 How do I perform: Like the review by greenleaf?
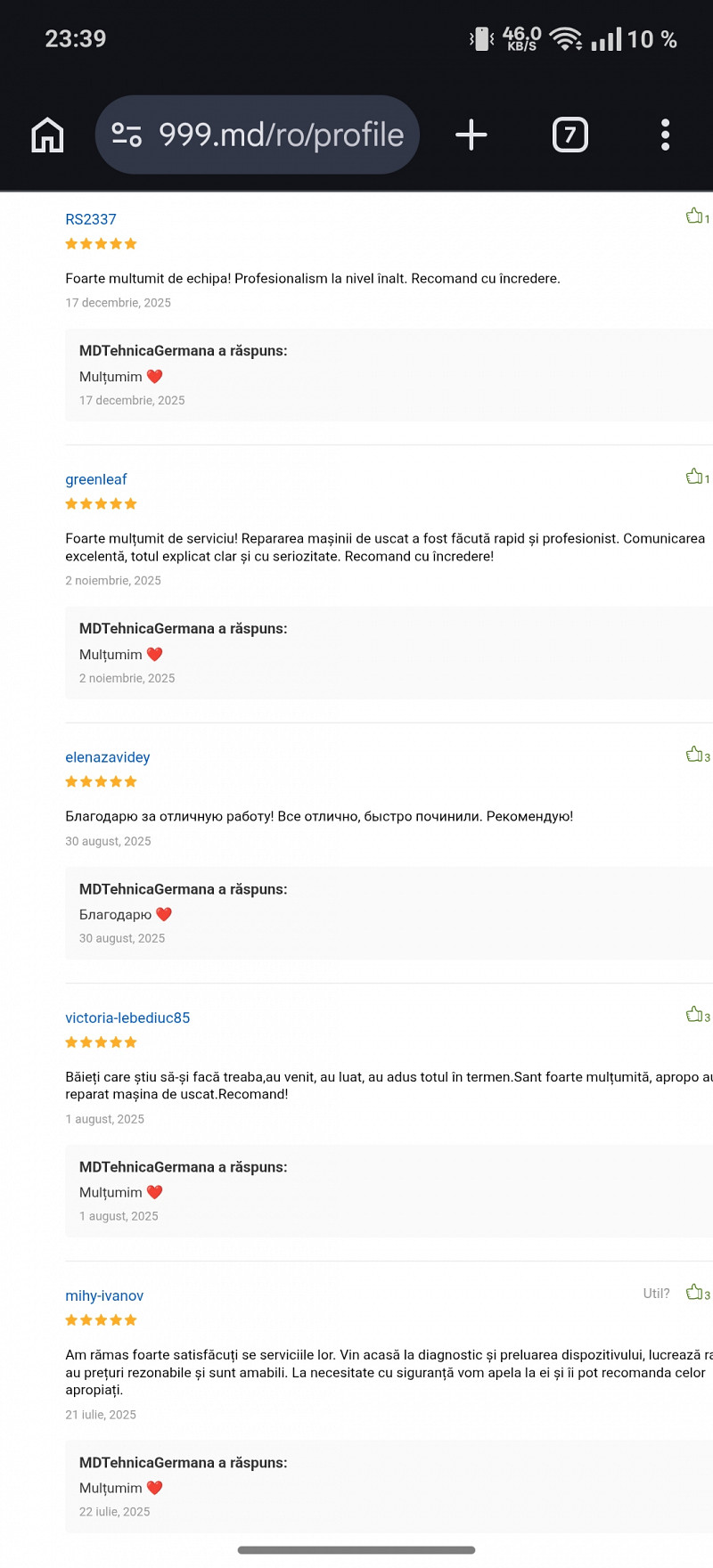pyautogui.click(x=694, y=477)
